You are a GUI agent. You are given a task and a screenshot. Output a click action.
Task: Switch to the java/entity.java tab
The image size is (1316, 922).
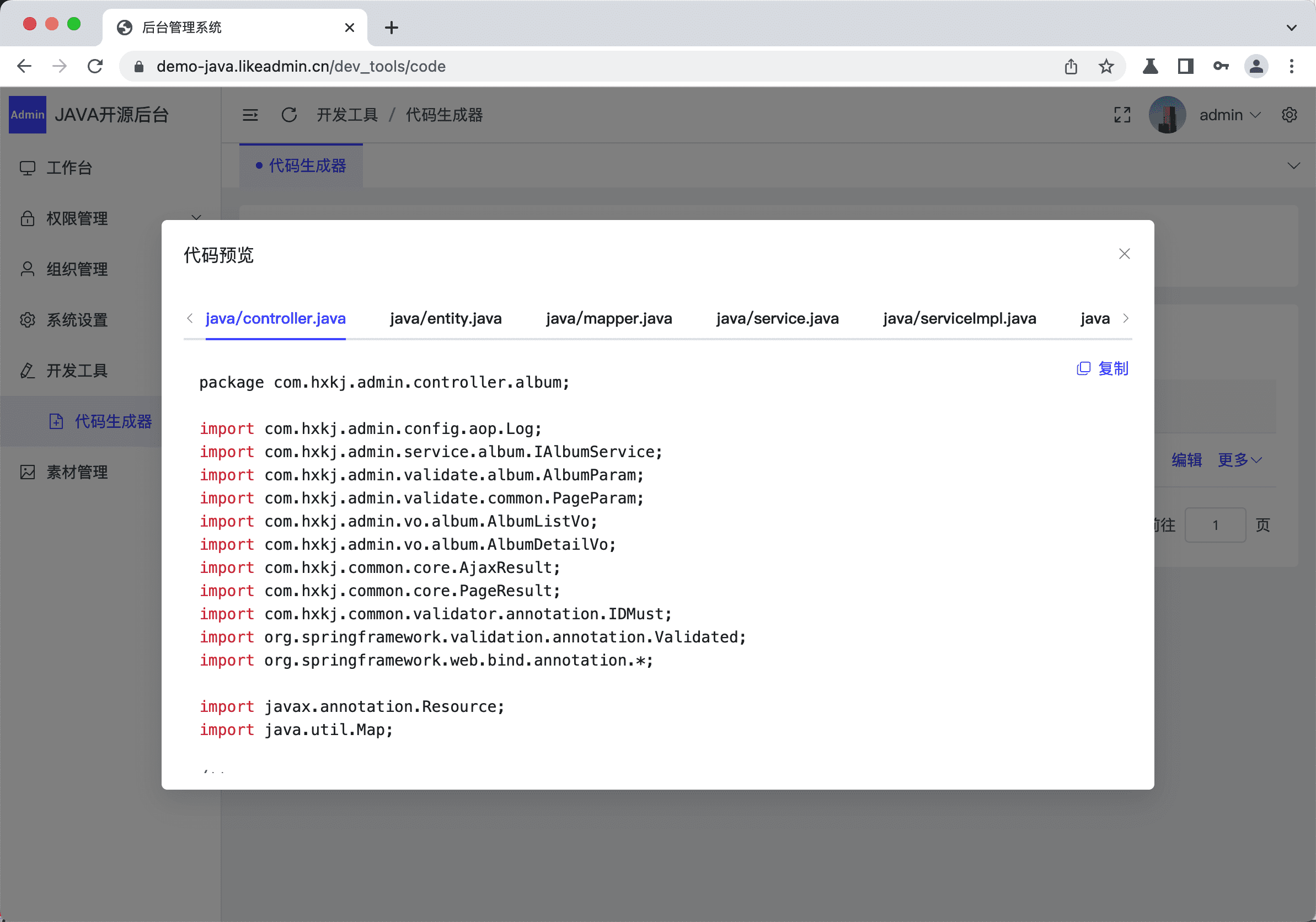446,319
